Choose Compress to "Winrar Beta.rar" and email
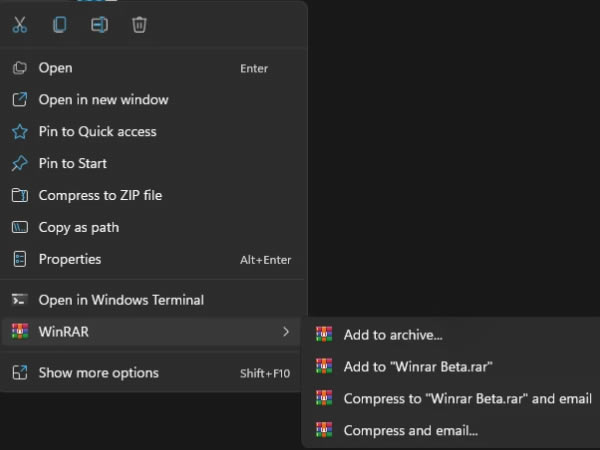600x450 pixels. pyautogui.click(x=452, y=399)
